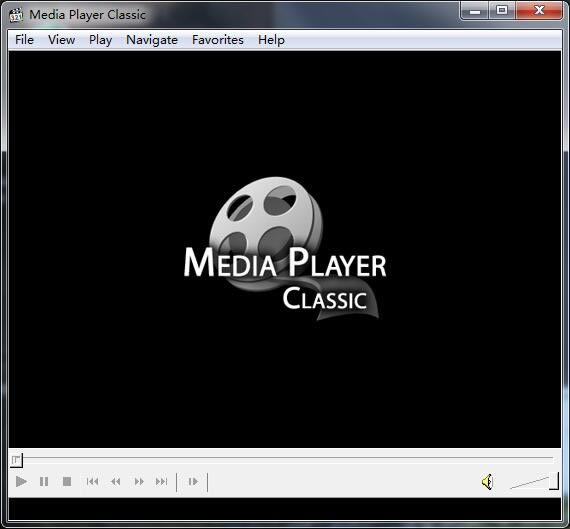Click the Pause button in the controls

pos(44,482)
